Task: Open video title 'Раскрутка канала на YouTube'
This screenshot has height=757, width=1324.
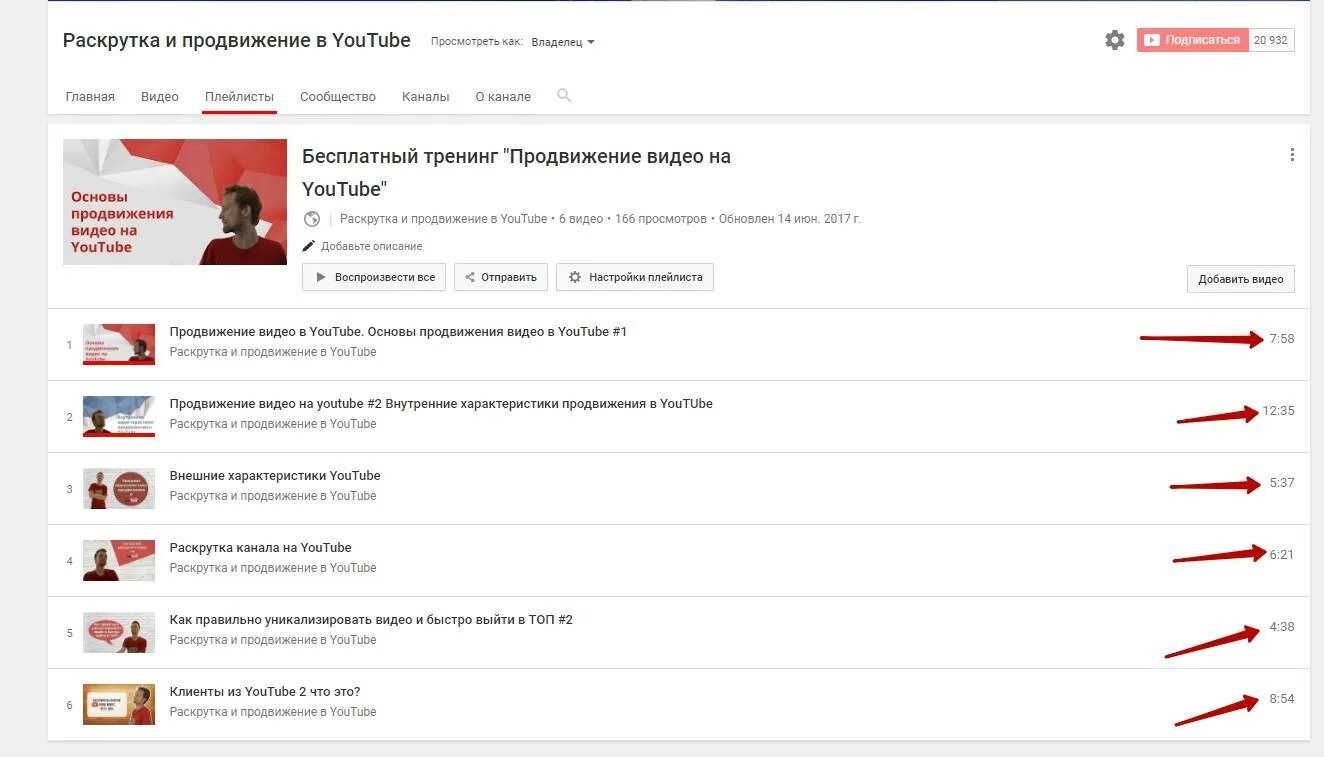Action: 261,548
